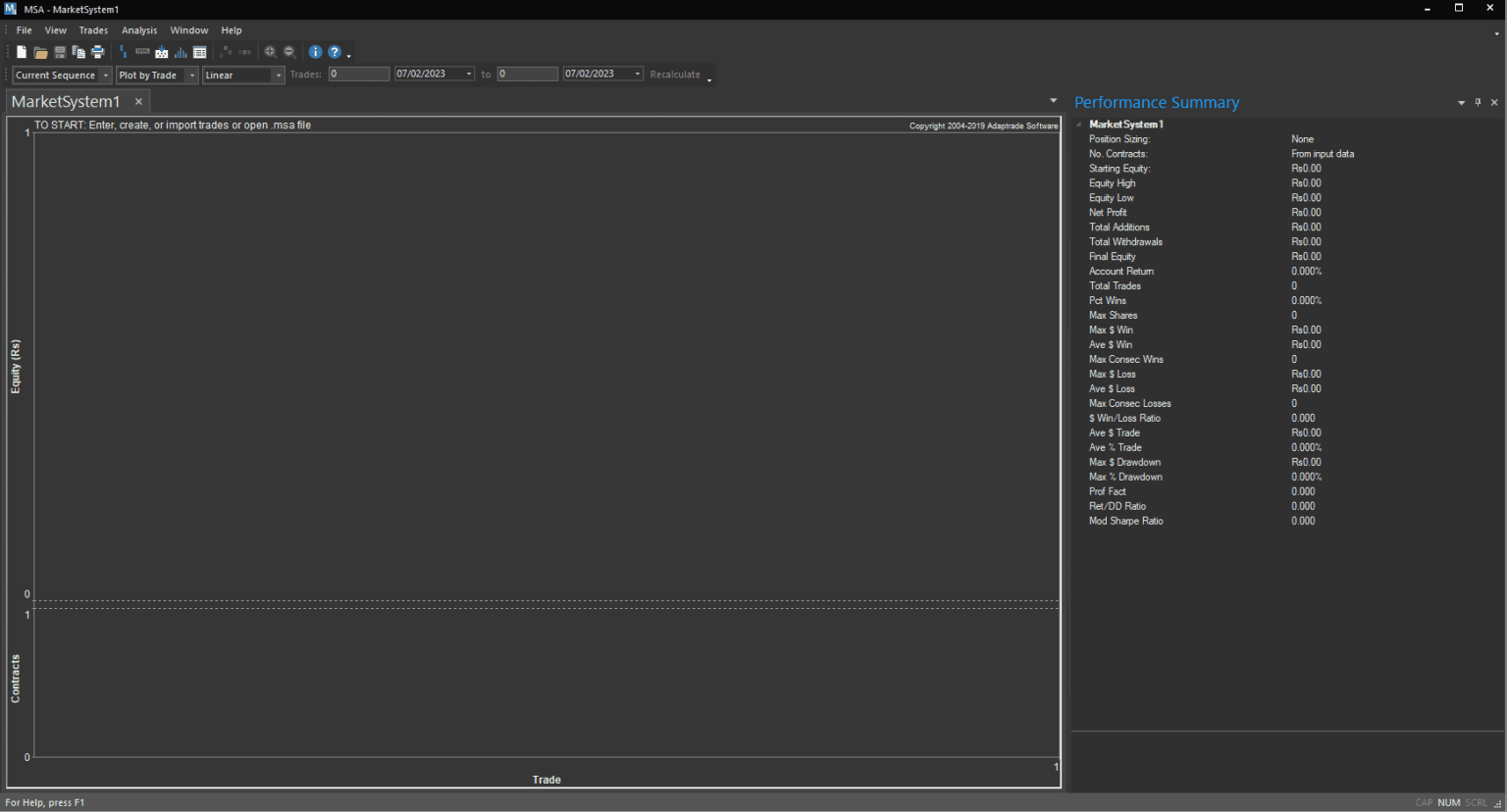Open a file using the folder icon

[x=40, y=52]
